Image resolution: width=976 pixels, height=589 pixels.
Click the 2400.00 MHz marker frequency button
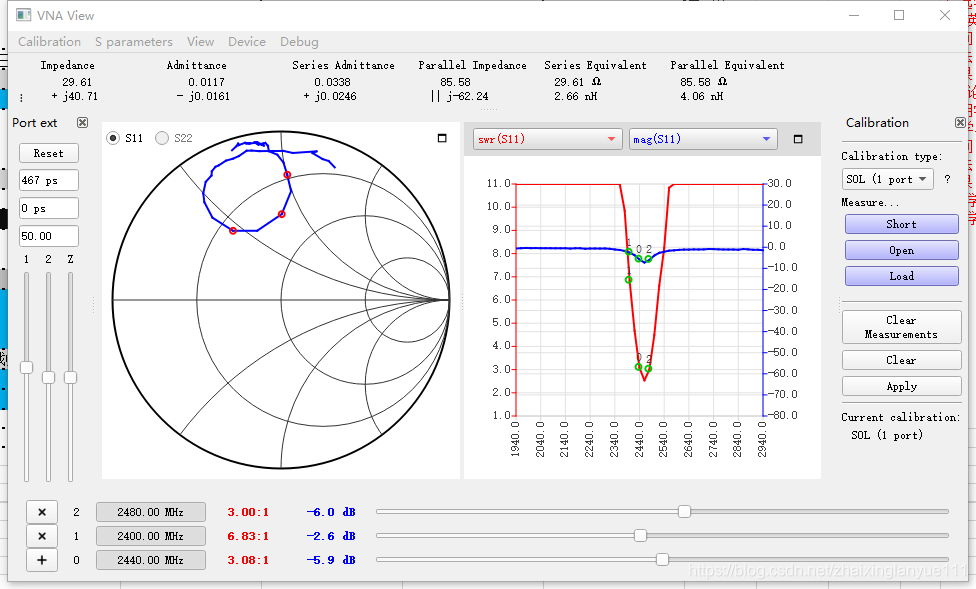click(151, 536)
